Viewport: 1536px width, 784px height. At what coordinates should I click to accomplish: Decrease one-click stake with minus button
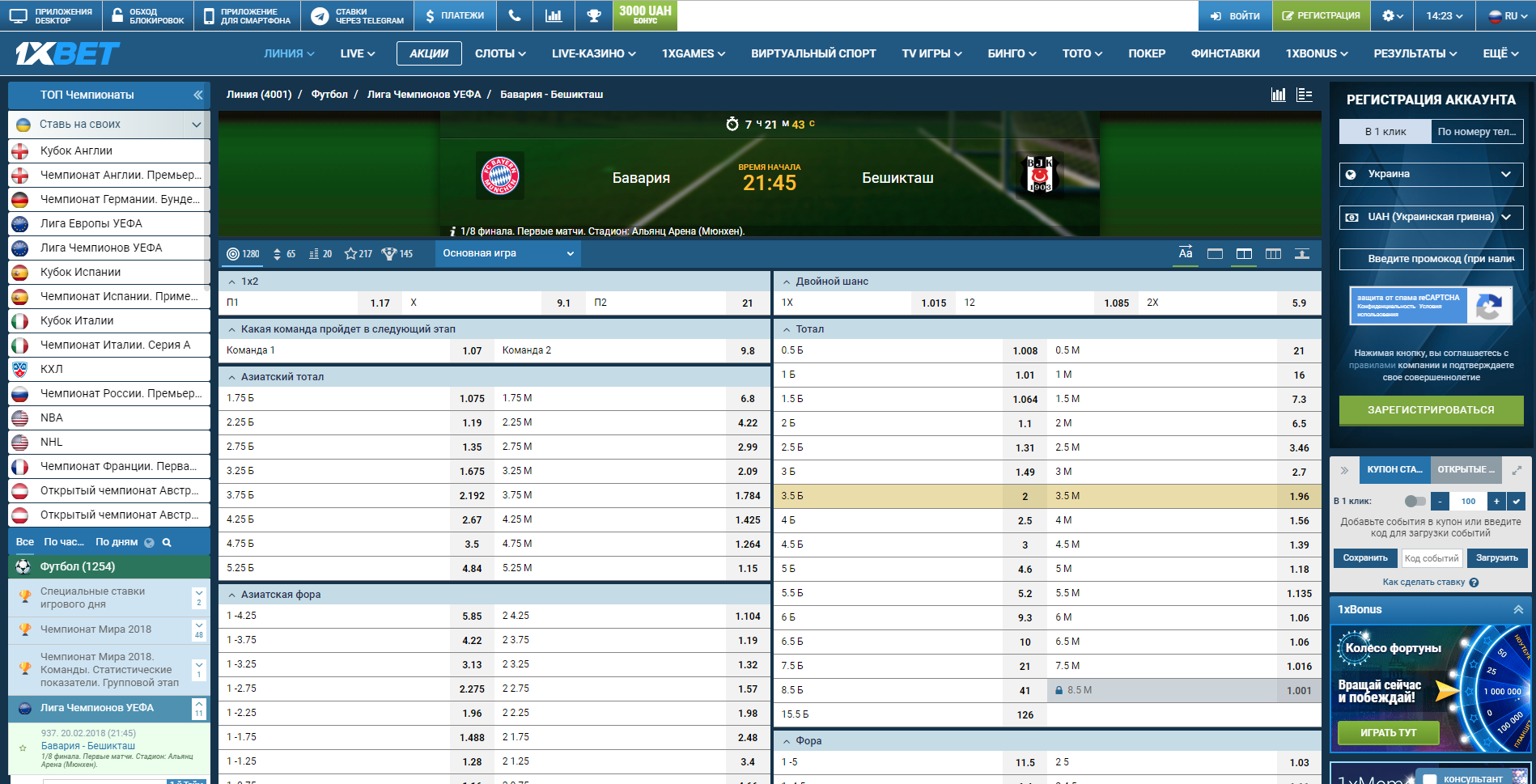[x=1440, y=502]
